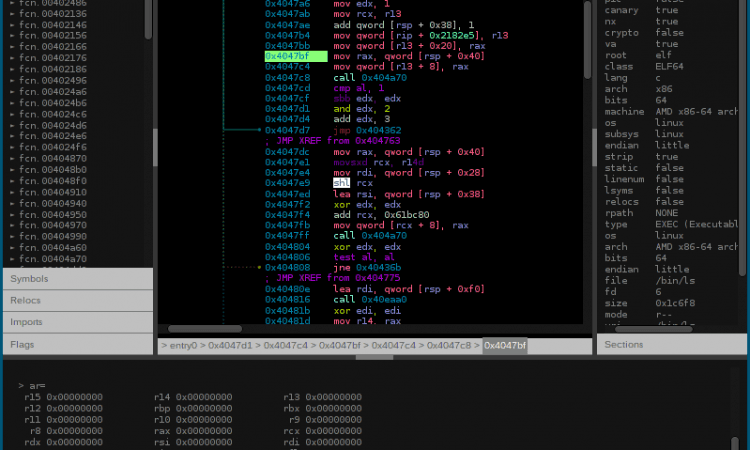Click the highlighted shl instruction

(x=342, y=183)
